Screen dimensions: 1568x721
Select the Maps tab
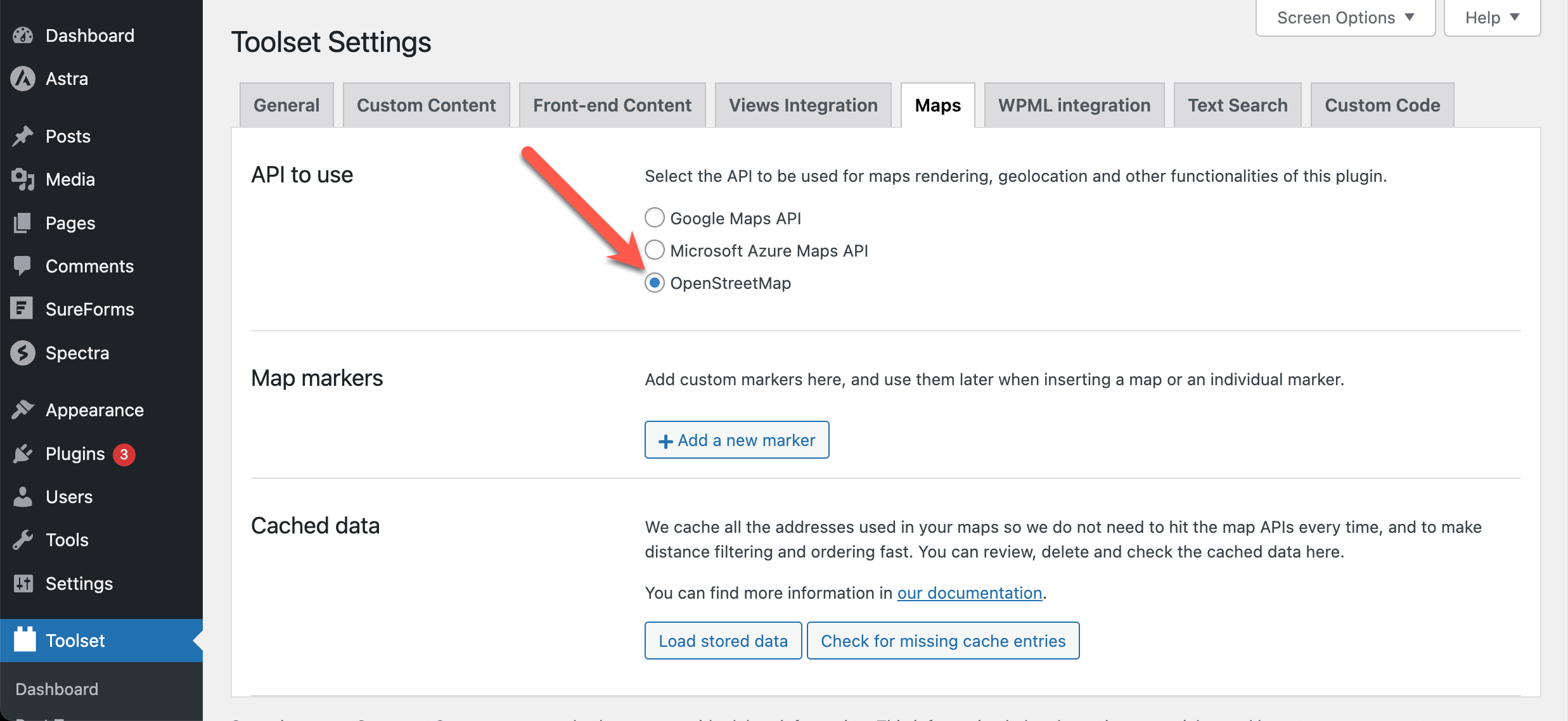click(938, 105)
